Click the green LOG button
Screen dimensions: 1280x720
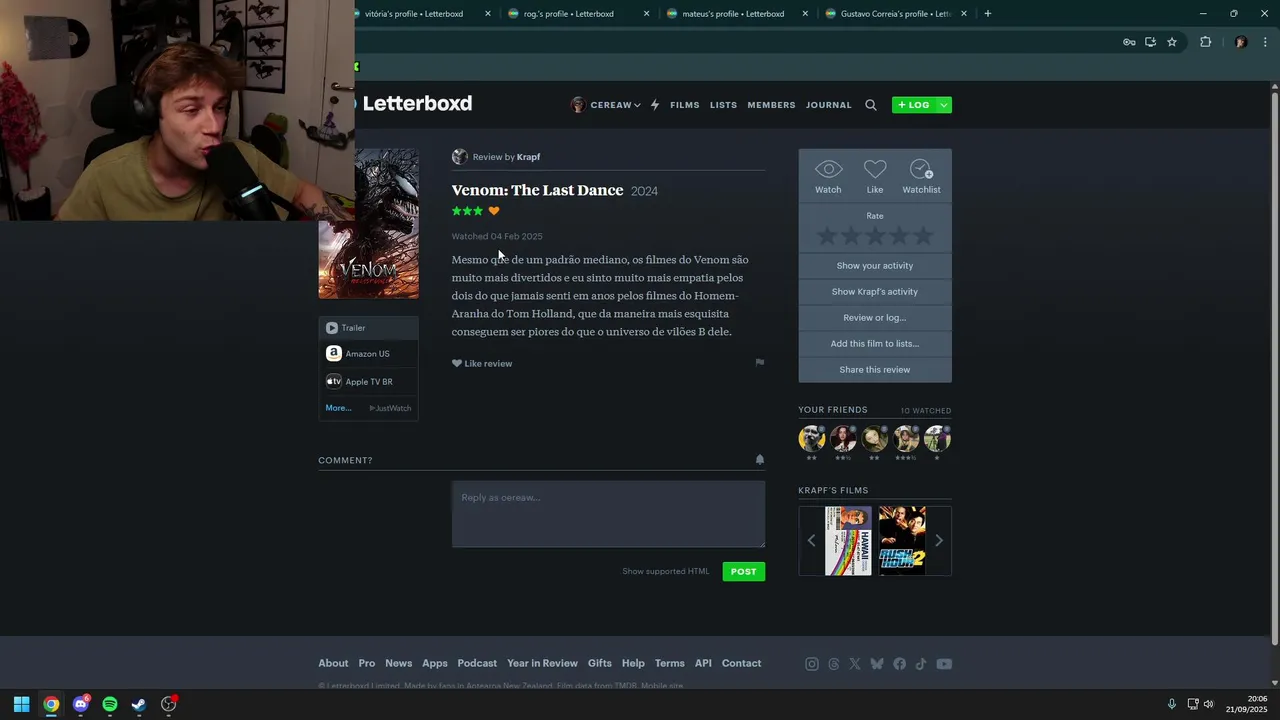point(914,105)
